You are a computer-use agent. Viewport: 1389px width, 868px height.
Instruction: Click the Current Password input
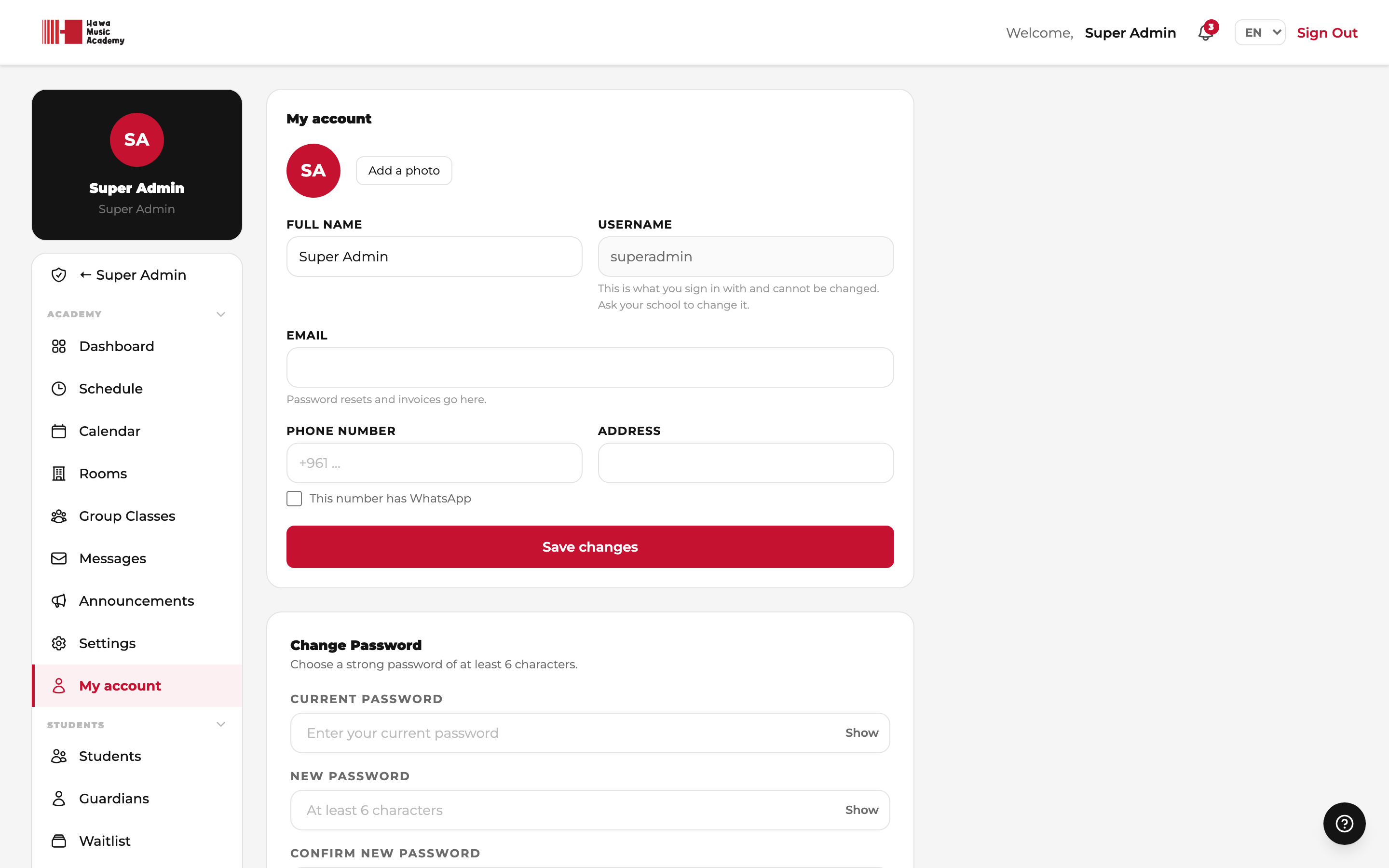(x=590, y=733)
